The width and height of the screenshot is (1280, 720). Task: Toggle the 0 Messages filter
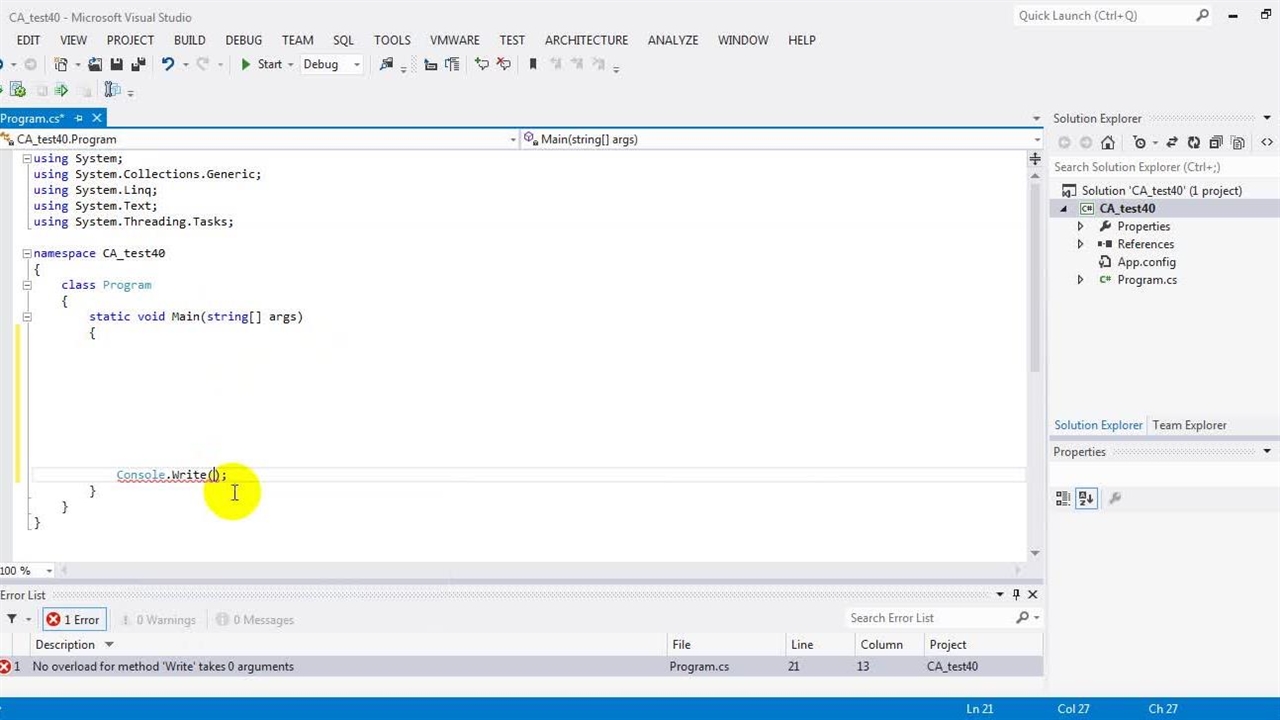pyautogui.click(x=254, y=620)
